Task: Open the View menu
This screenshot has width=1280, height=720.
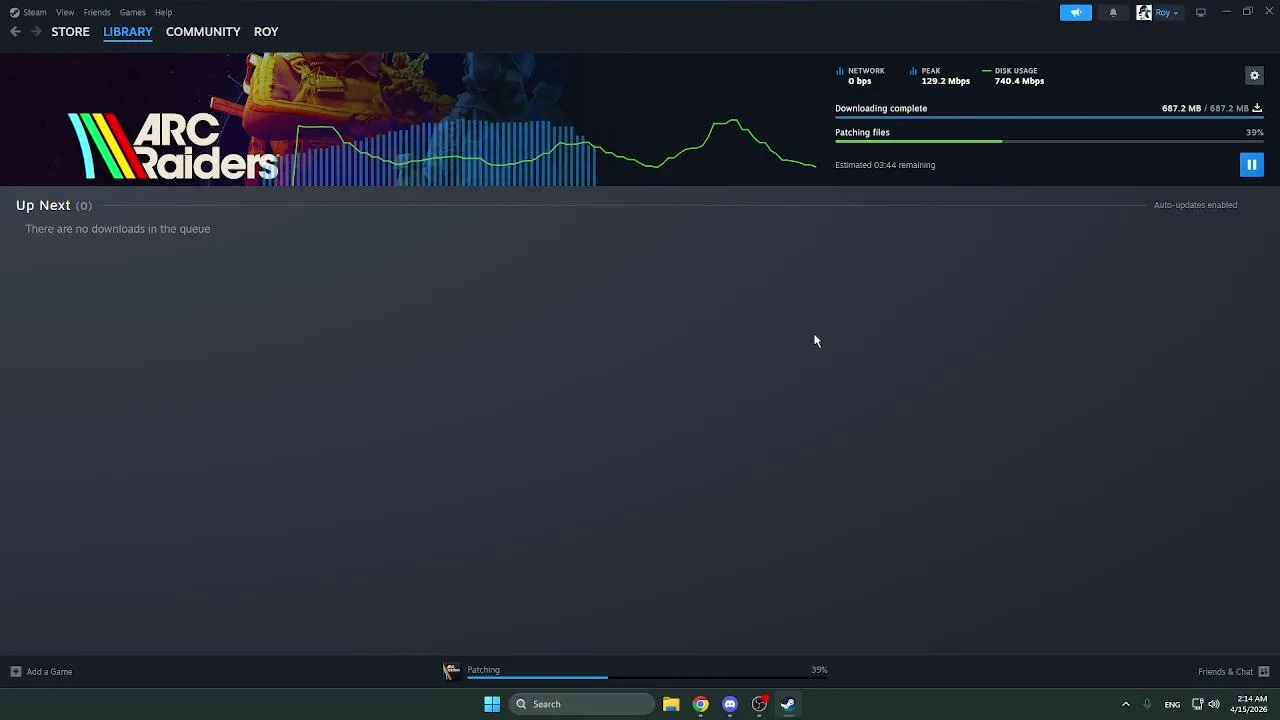Action: 65,12
